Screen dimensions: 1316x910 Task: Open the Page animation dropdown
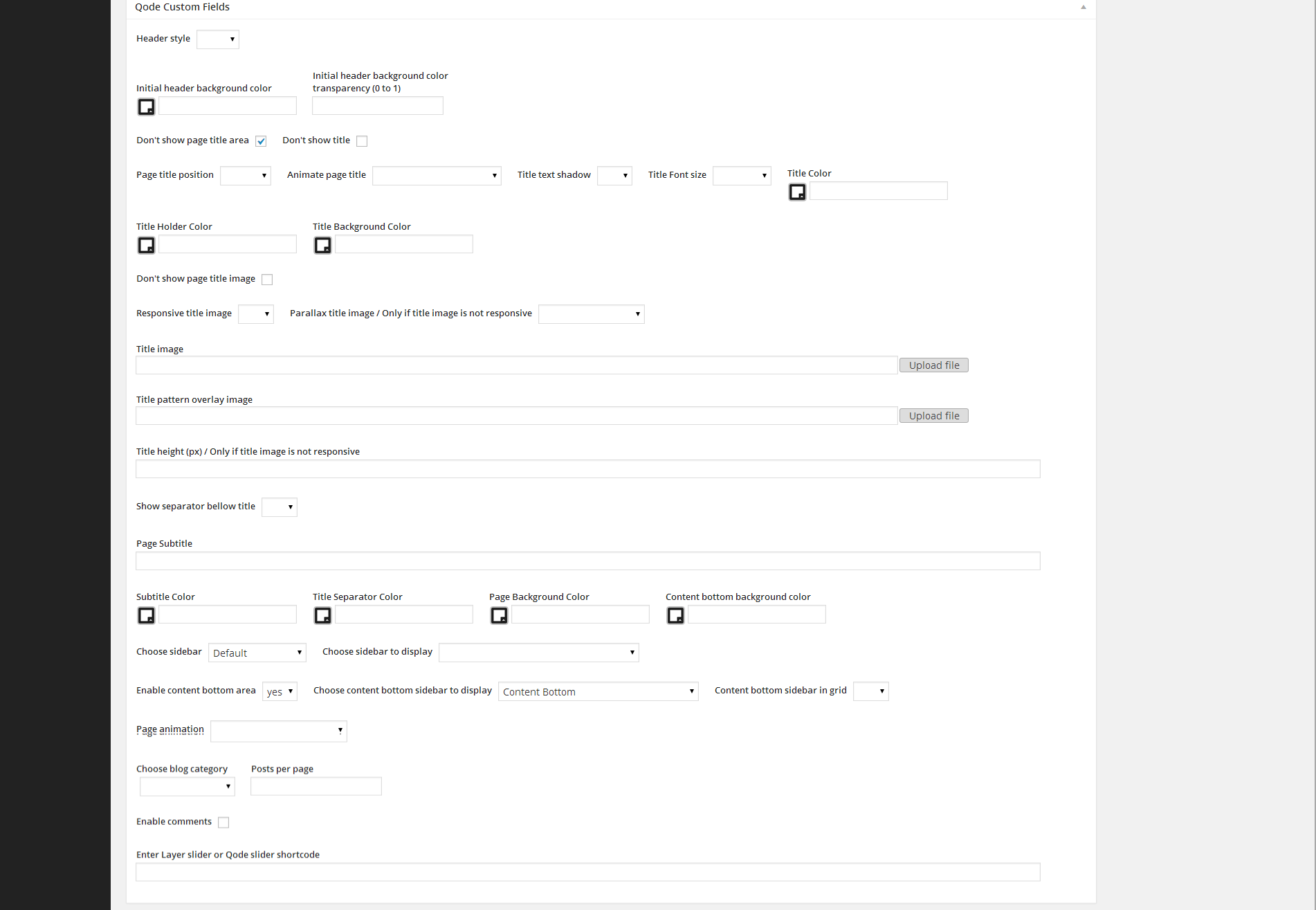pos(278,731)
